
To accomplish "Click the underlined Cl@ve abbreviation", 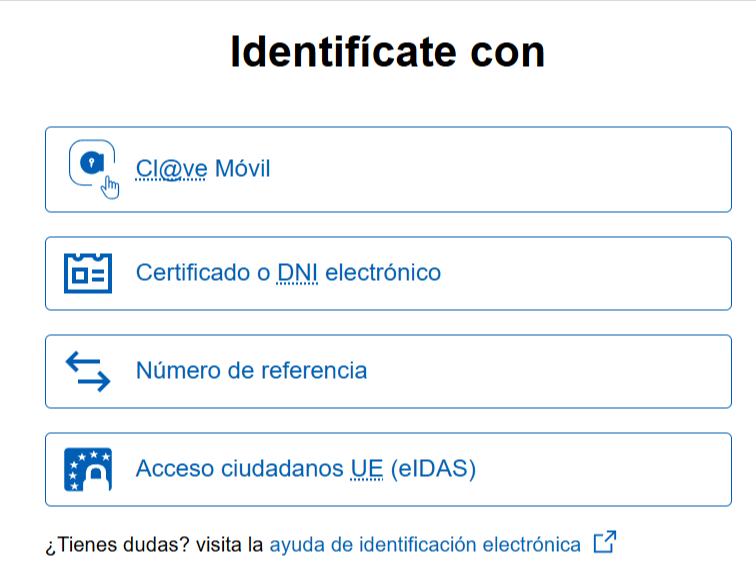I will [x=171, y=169].
